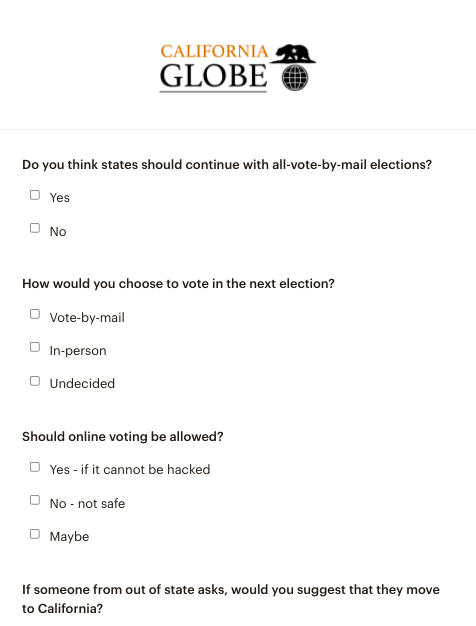Check the box for Yes - if it cannot be hacked
Viewport: 476px width, 626px height.
click(35, 467)
